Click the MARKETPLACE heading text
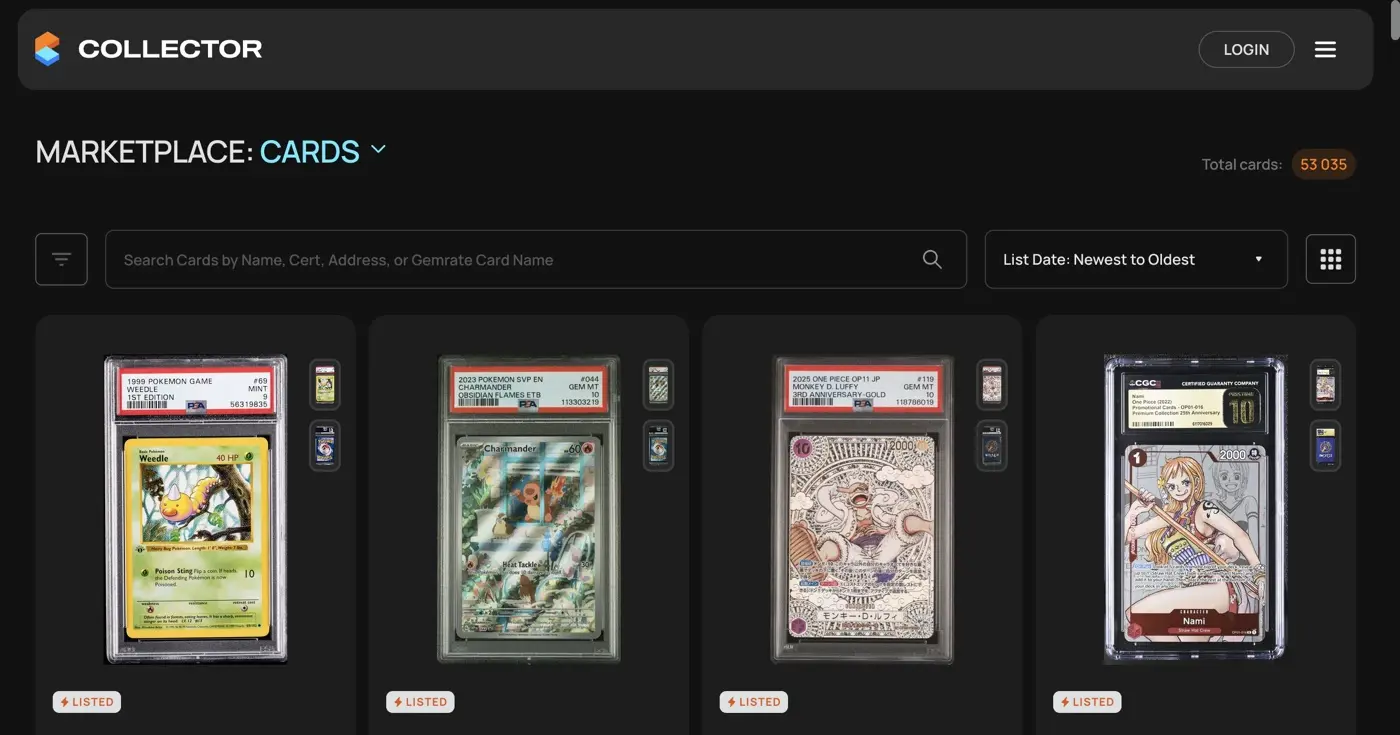This screenshot has width=1400, height=735. point(145,151)
